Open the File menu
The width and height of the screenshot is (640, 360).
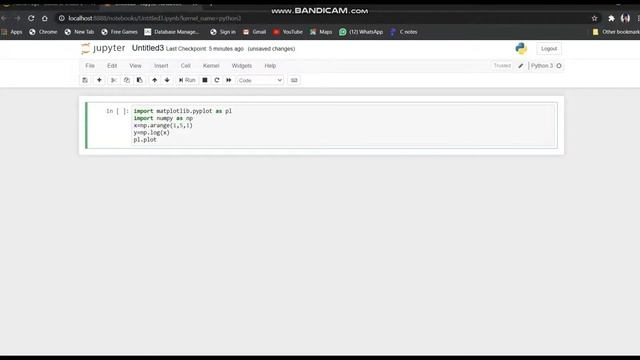pos(90,66)
